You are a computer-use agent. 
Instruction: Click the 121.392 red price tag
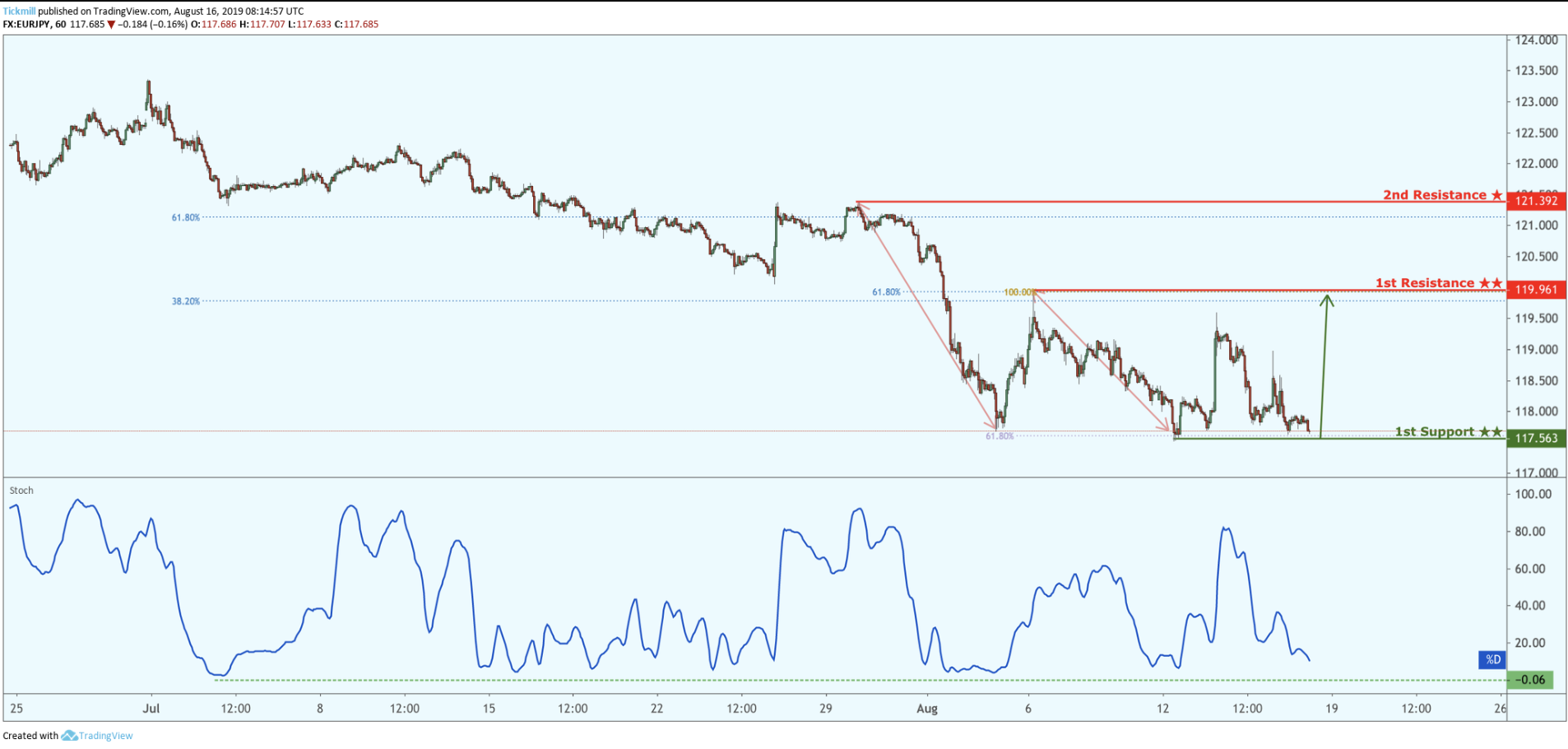1536,201
